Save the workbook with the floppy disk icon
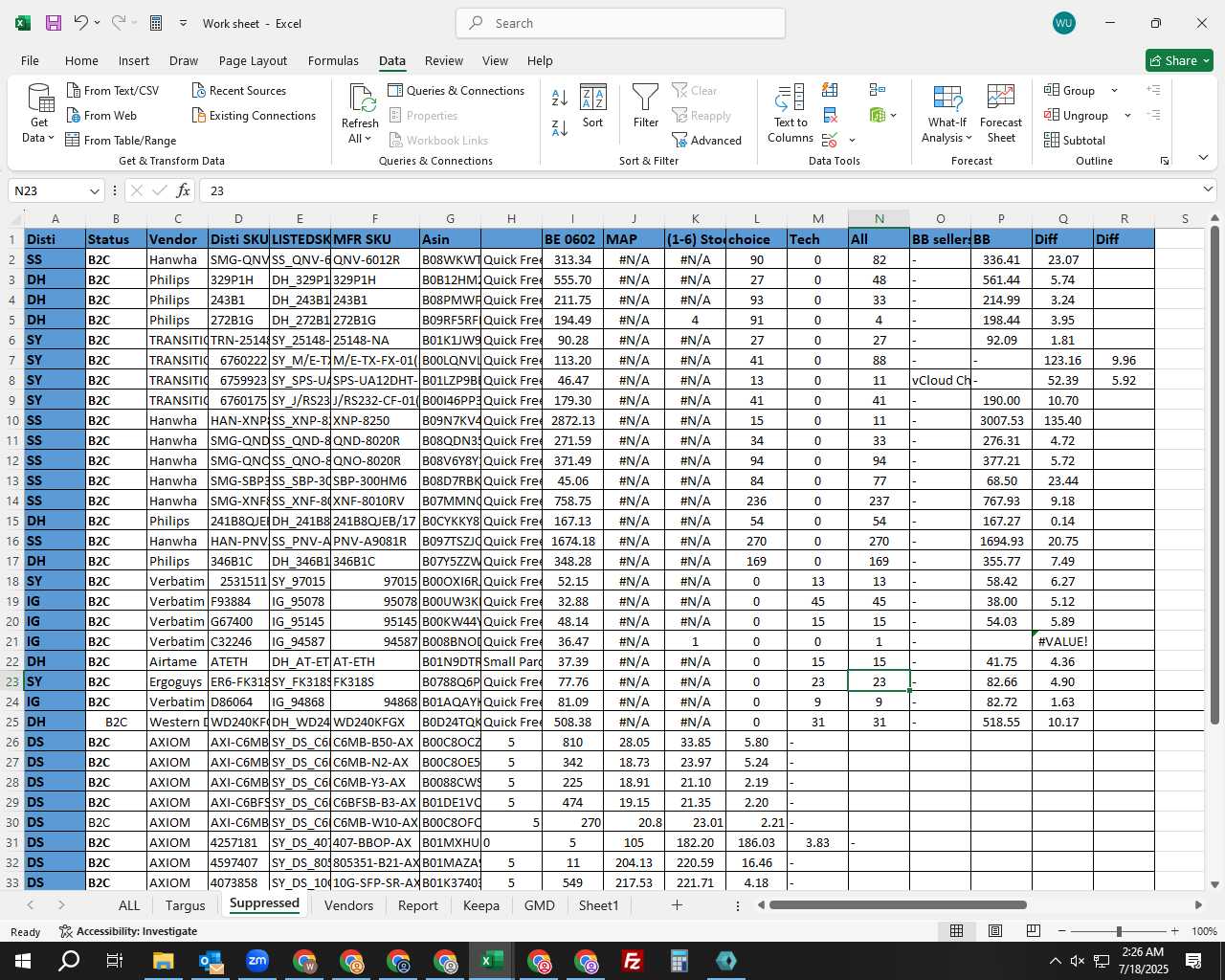The height and width of the screenshot is (980, 1225). tap(54, 23)
